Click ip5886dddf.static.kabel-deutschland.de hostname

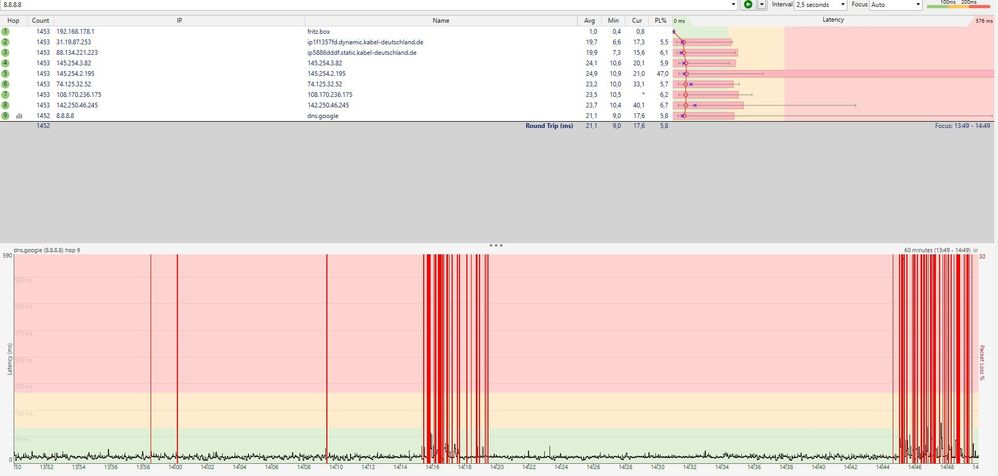coord(362,52)
